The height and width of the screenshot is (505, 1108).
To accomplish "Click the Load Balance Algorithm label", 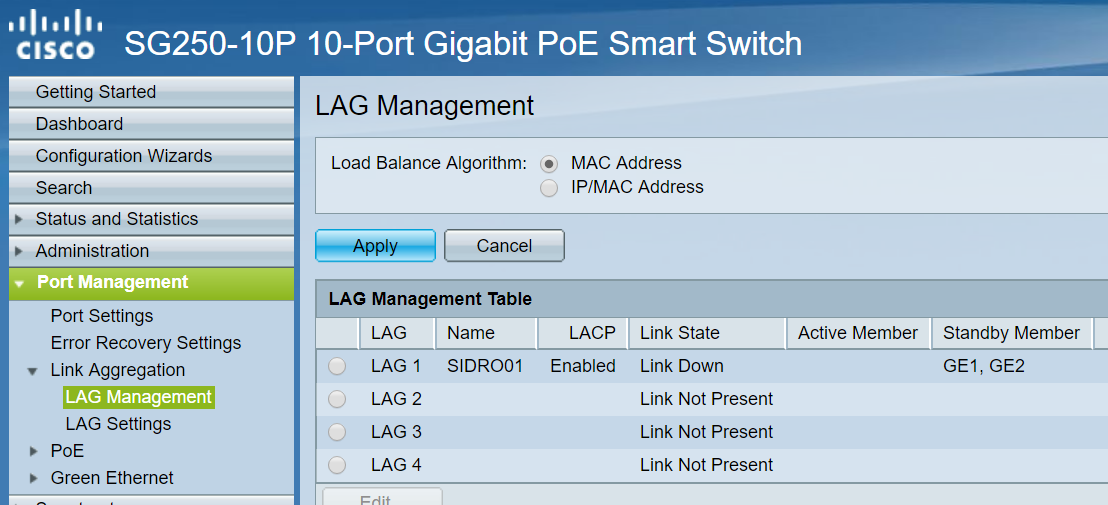I will tap(429, 163).
